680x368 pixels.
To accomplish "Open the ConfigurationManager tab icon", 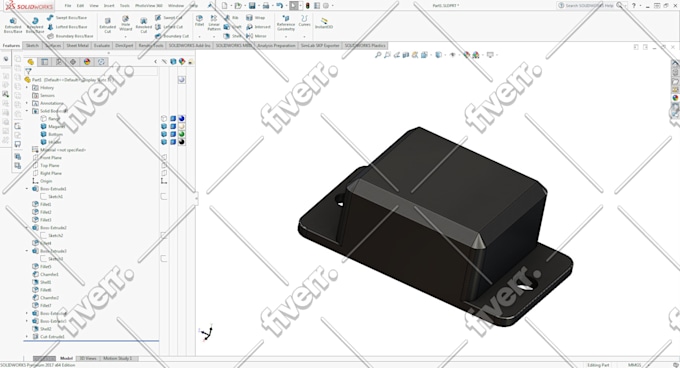I will coord(59,62).
